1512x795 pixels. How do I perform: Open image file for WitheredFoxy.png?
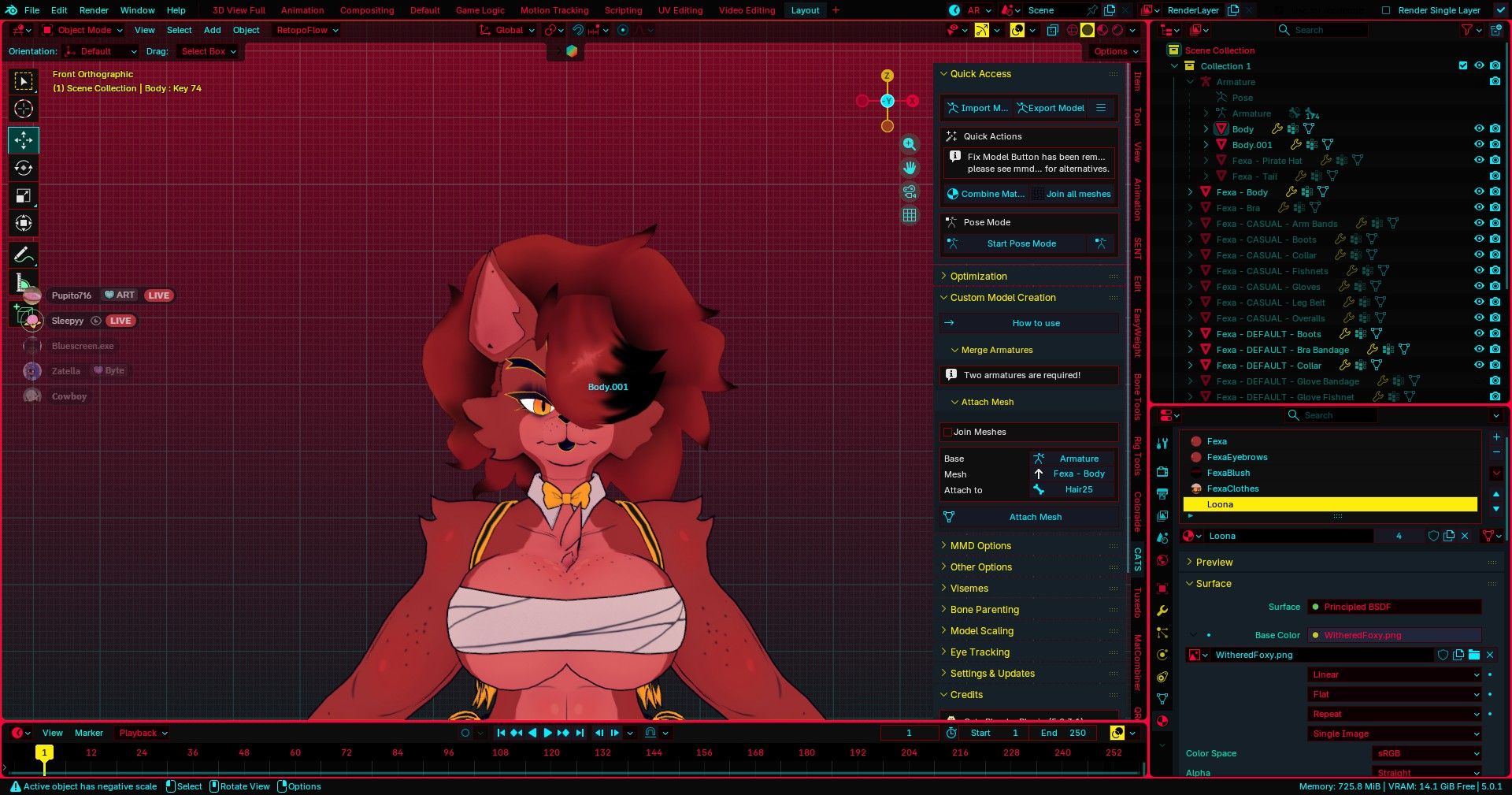point(1474,655)
